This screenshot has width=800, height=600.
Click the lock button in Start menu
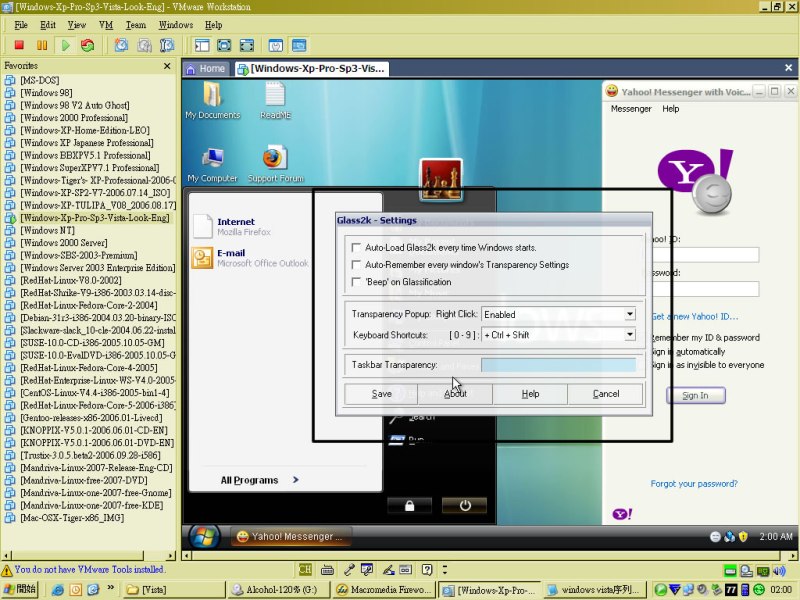point(409,505)
